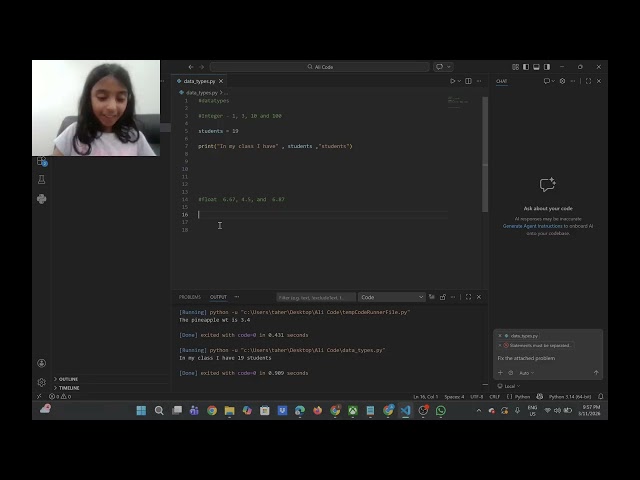Close the Chat panel
The height and width of the screenshot is (480, 640).
click(x=599, y=81)
